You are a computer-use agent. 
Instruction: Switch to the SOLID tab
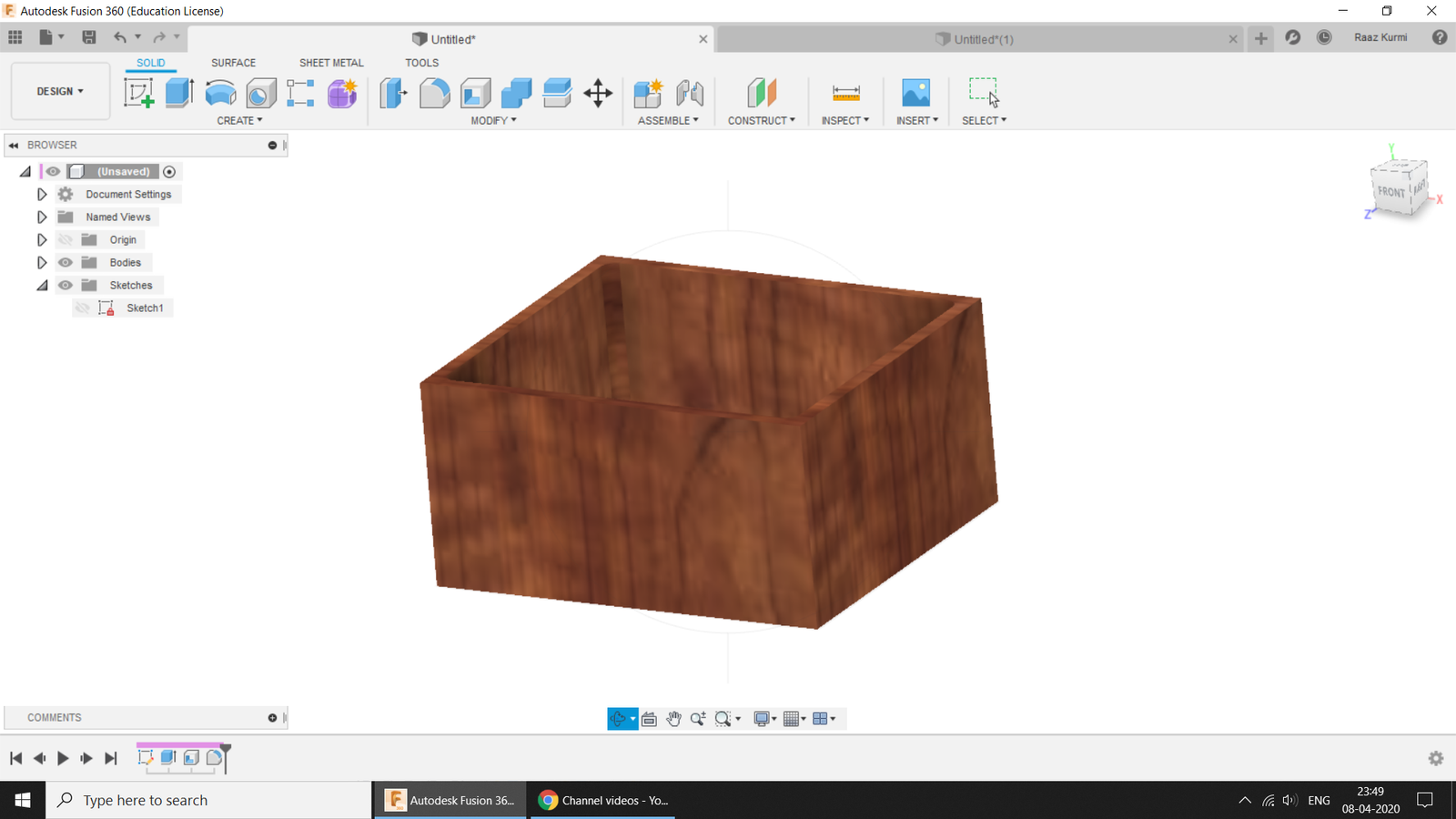[151, 63]
